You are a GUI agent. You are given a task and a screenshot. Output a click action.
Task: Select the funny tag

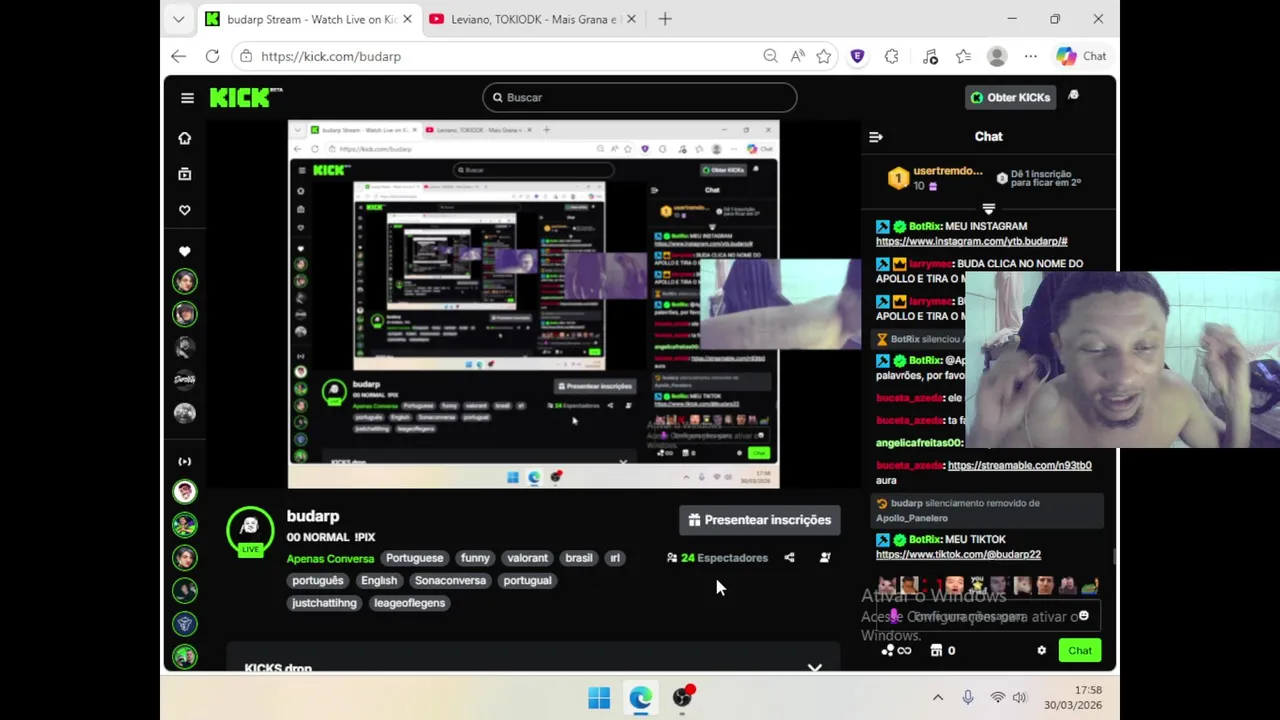475,558
